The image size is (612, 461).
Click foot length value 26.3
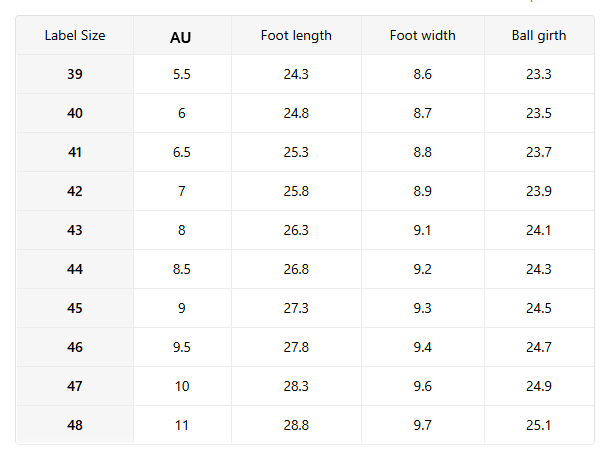tap(296, 230)
